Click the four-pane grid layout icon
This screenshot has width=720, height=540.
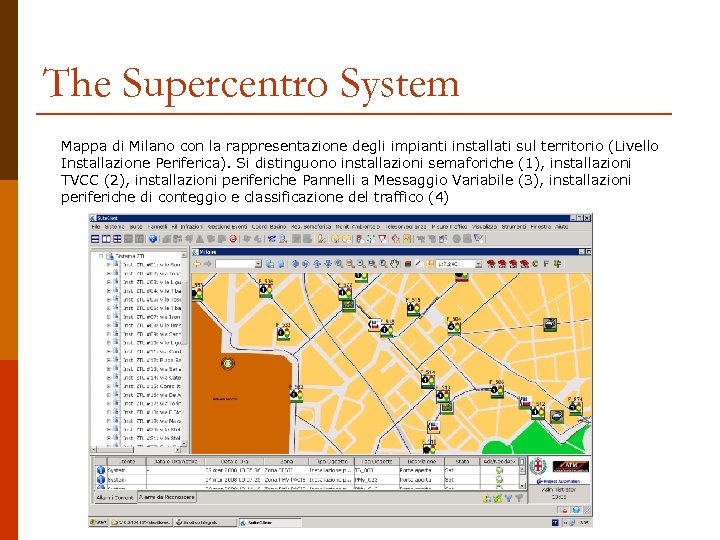pos(117,239)
